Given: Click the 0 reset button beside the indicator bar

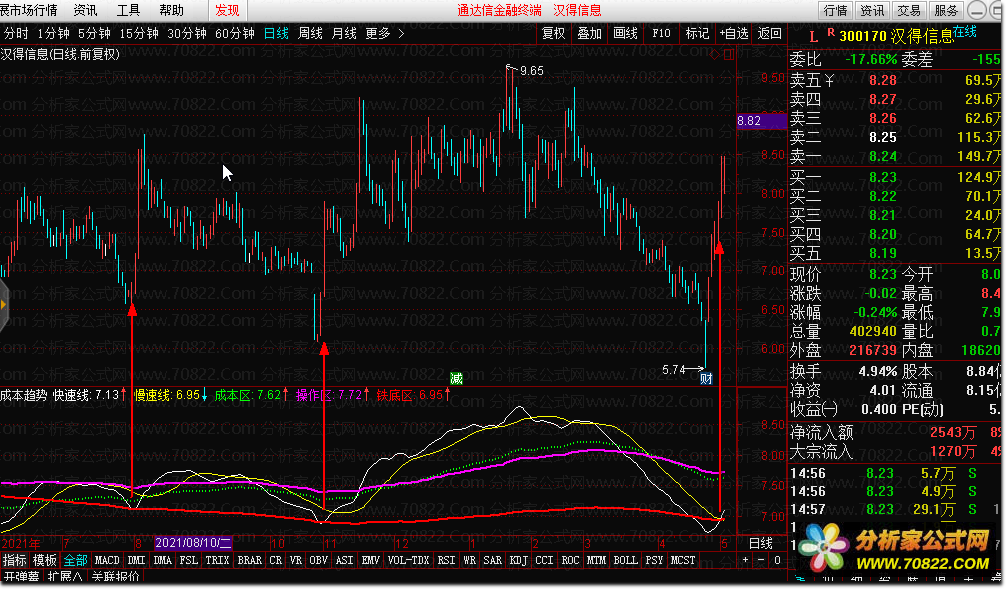Looking at the screenshot, I should (x=777, y=560).
